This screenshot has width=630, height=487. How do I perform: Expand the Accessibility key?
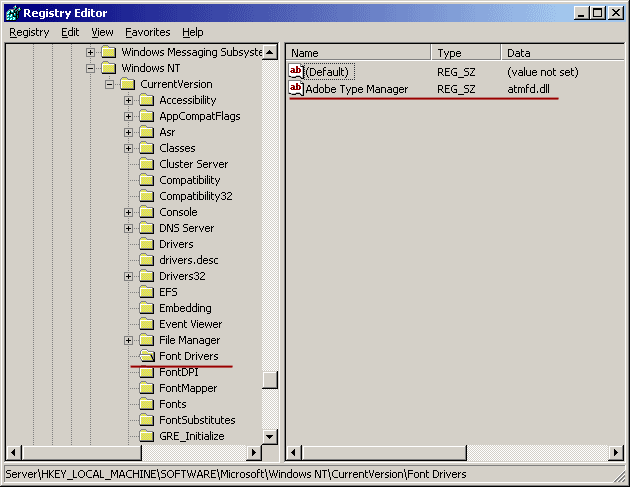coord(128,100)
